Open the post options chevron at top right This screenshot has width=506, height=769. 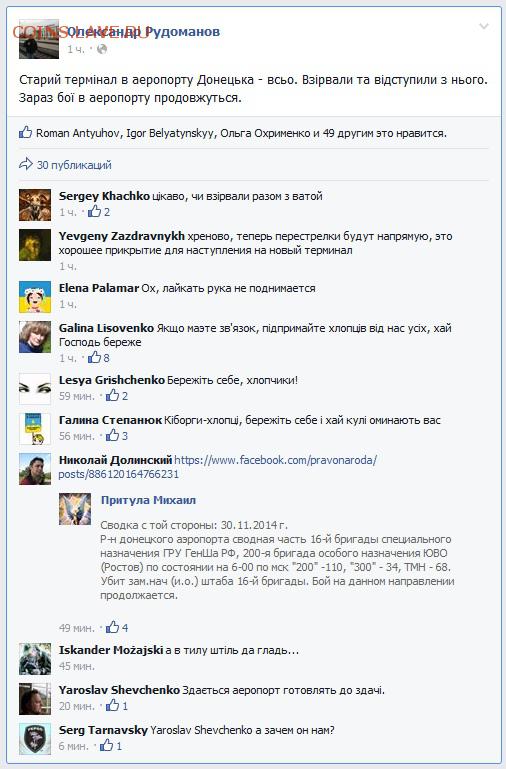pos(483,26)
